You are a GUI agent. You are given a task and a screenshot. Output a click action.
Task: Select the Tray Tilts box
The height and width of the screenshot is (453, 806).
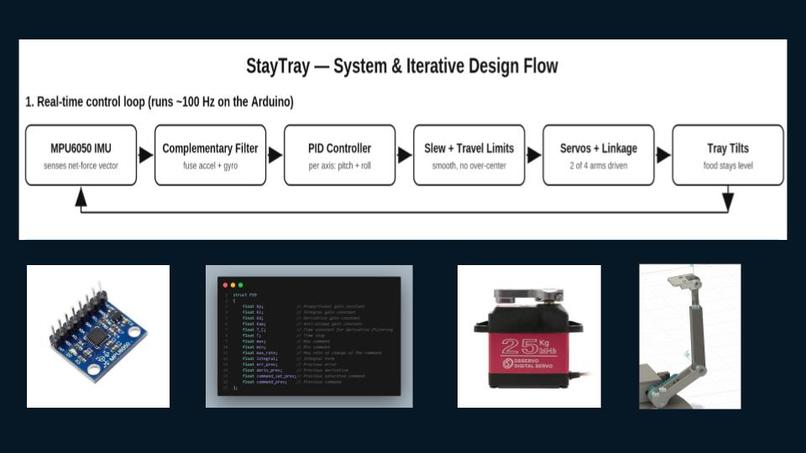point(728,155)
